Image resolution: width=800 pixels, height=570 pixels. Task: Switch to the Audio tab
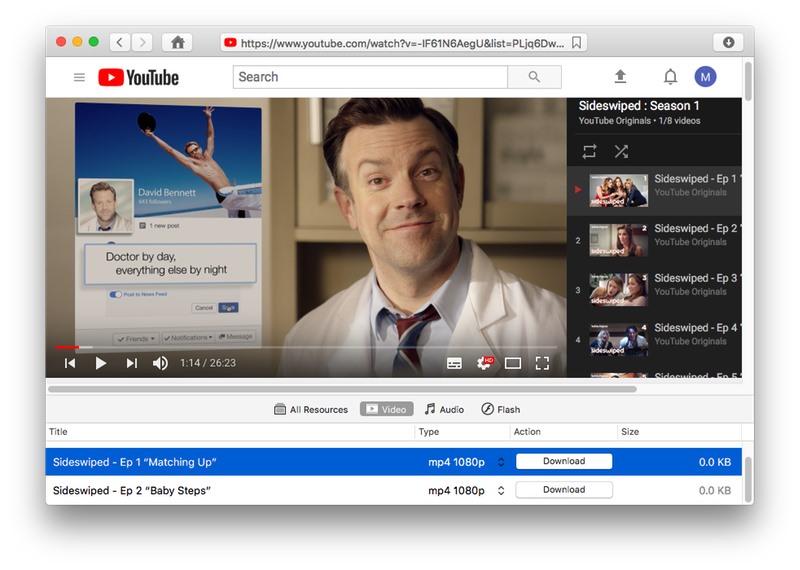pos(444,409)
